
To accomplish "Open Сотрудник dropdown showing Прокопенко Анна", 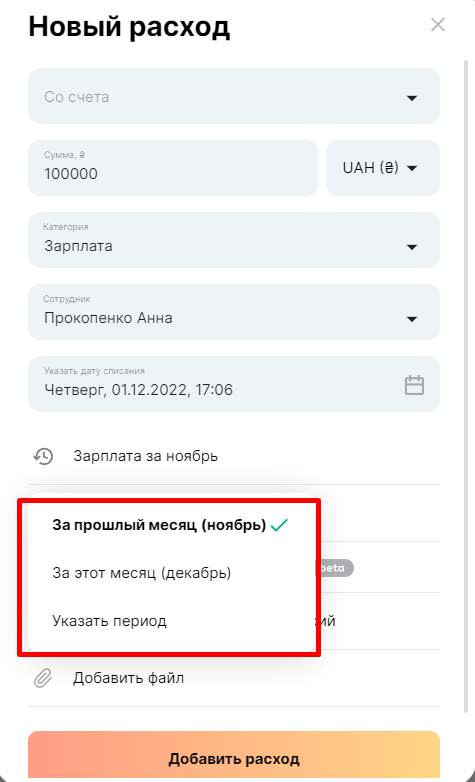I will 234,312.
